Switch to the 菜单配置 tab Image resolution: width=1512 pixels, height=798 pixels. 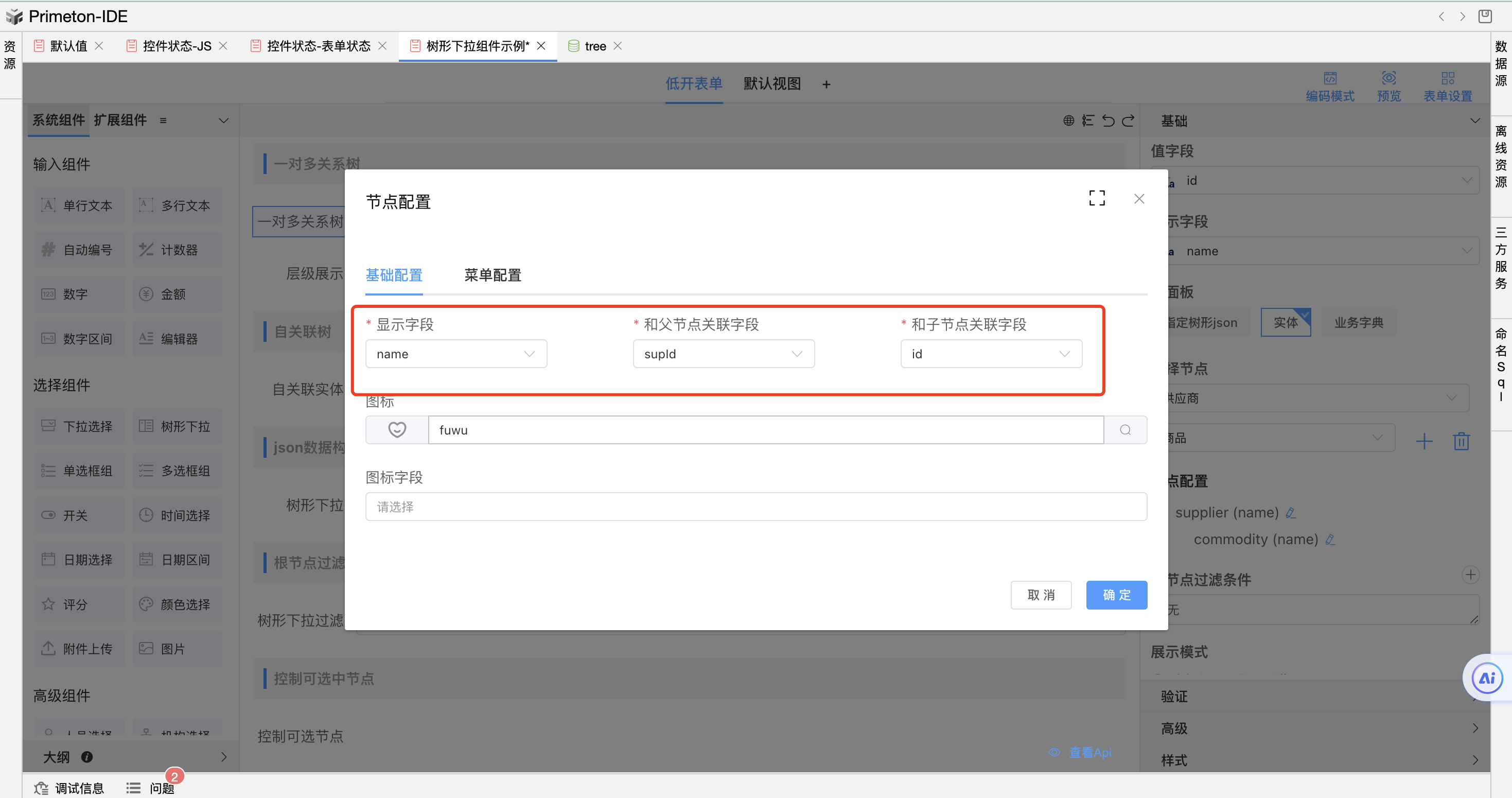pyautogui.click(x=493, y=275)
